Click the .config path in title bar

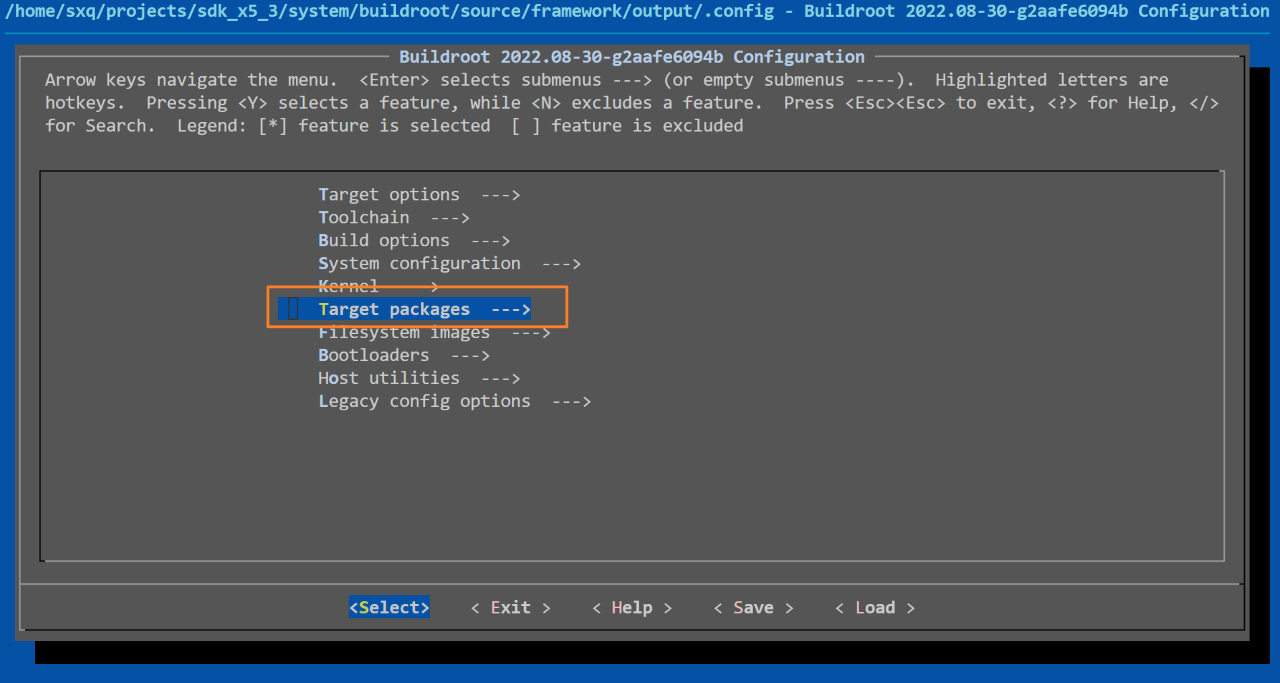pos(391,11)
